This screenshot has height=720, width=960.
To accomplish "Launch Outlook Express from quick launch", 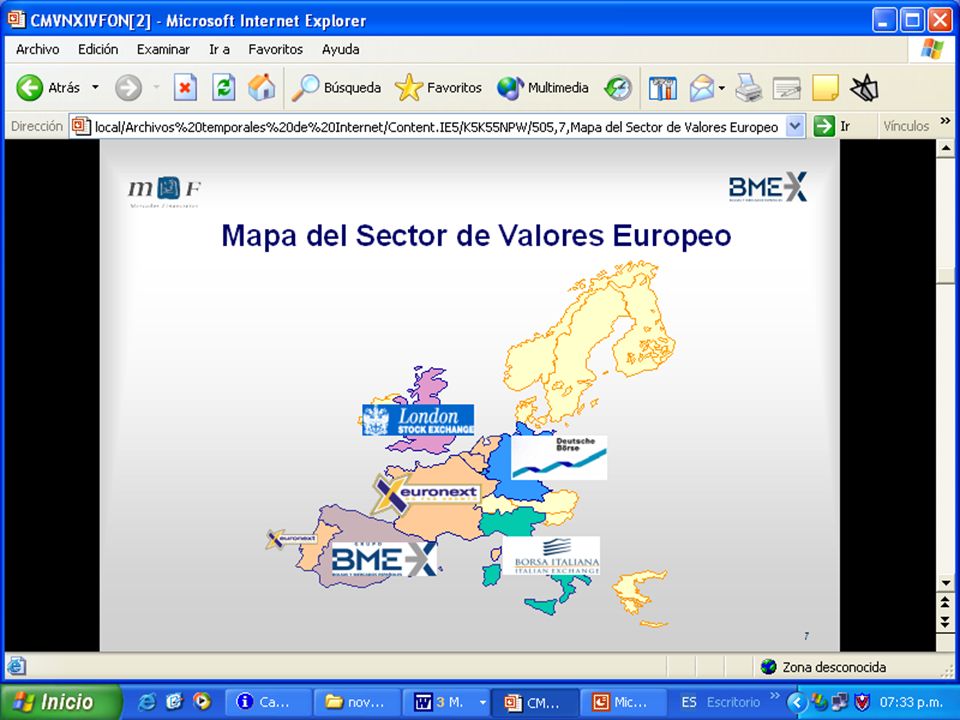I will (x=174, y=702).
